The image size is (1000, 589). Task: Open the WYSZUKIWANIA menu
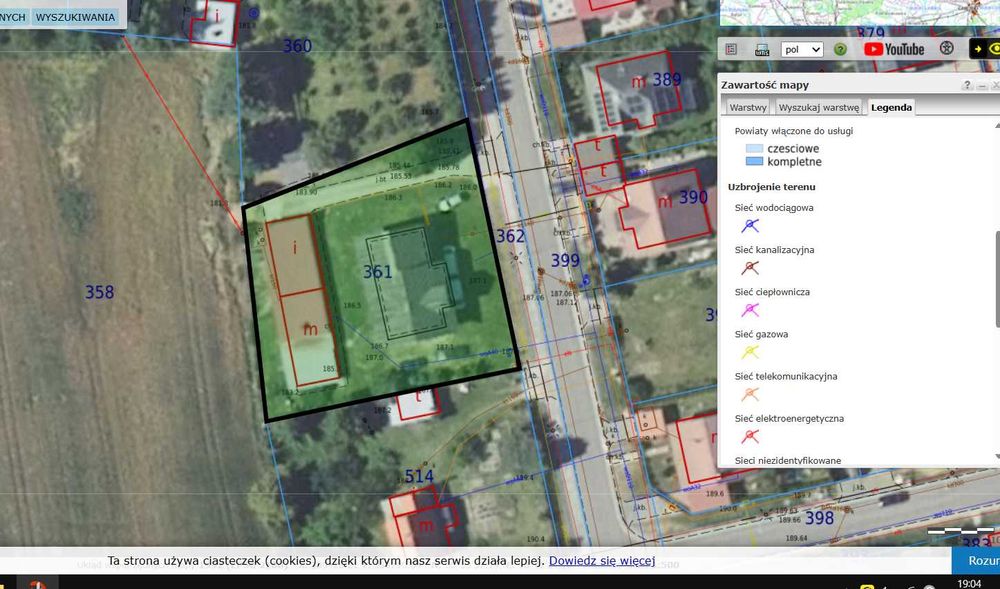tap(75, 17)
